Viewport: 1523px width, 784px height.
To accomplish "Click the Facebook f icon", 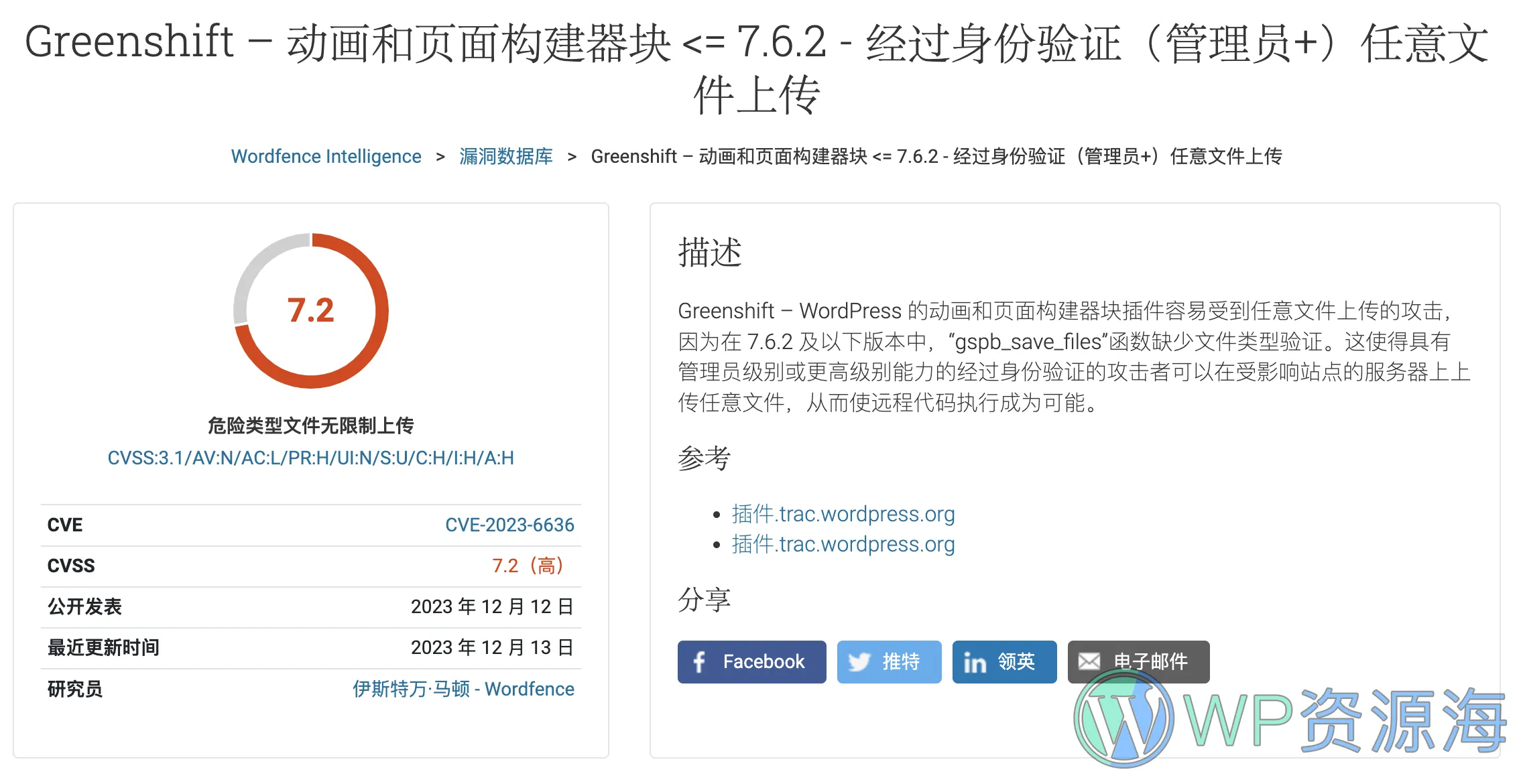I will (x=699, y=662).
